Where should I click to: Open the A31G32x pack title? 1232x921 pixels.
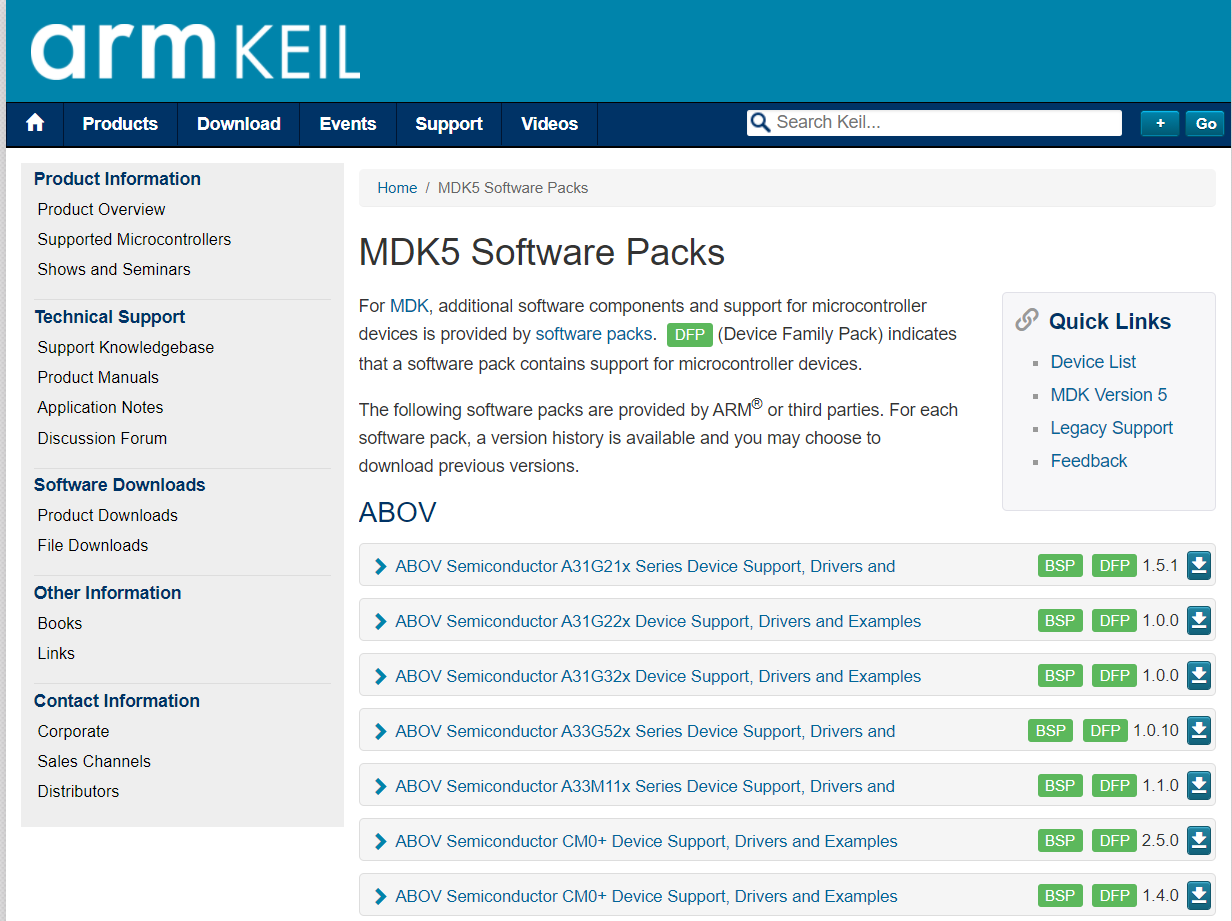point(658,676)
